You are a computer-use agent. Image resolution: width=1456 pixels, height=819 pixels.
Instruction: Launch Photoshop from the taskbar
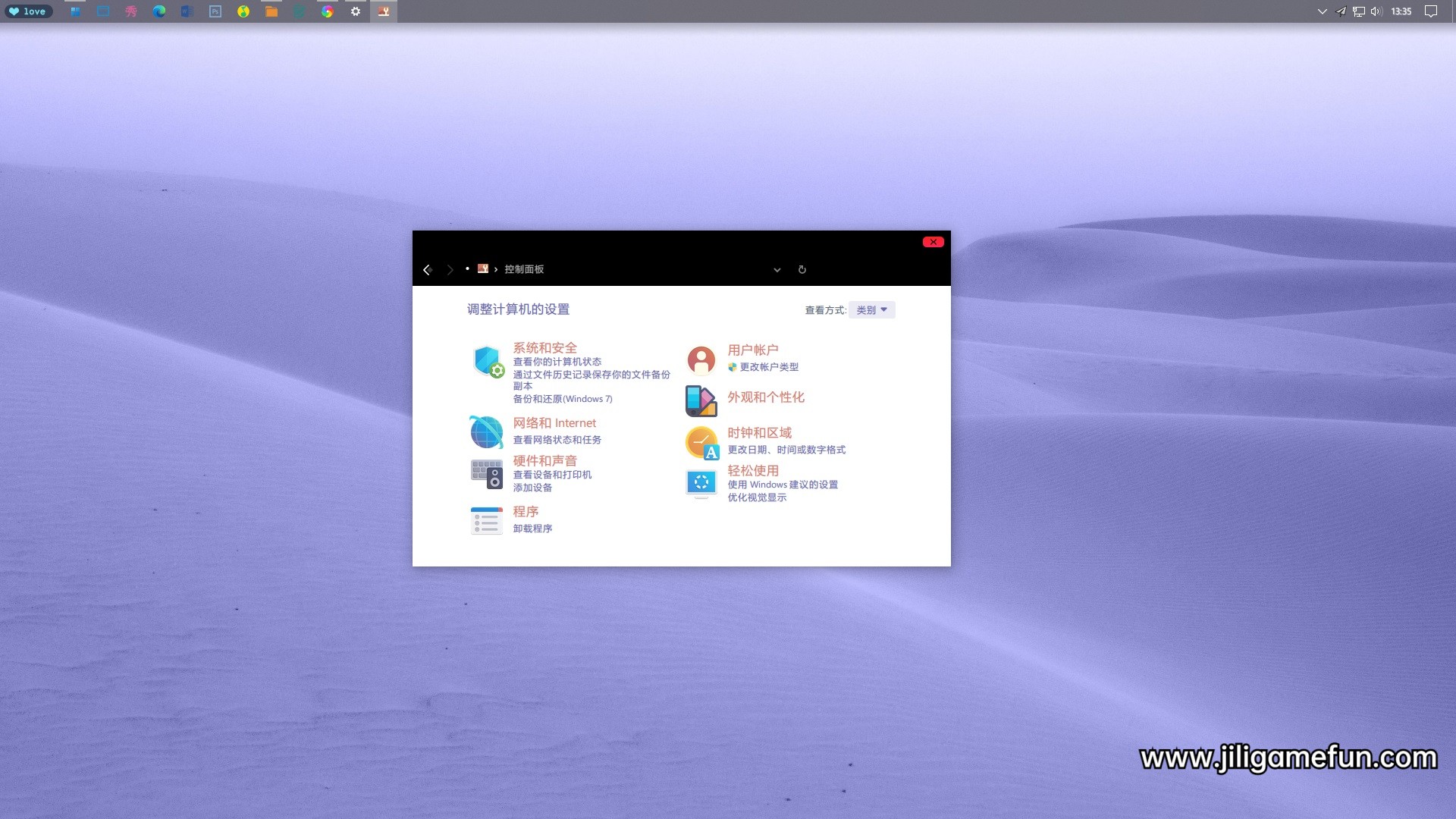215,11
